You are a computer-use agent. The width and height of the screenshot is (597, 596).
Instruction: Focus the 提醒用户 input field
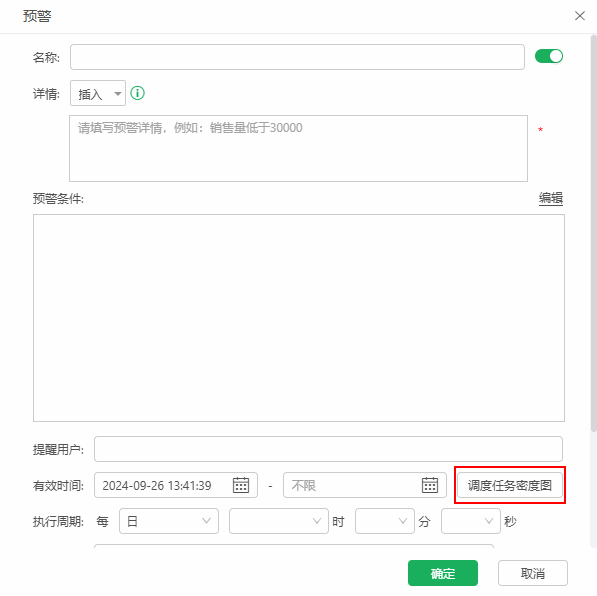[328, 449]
